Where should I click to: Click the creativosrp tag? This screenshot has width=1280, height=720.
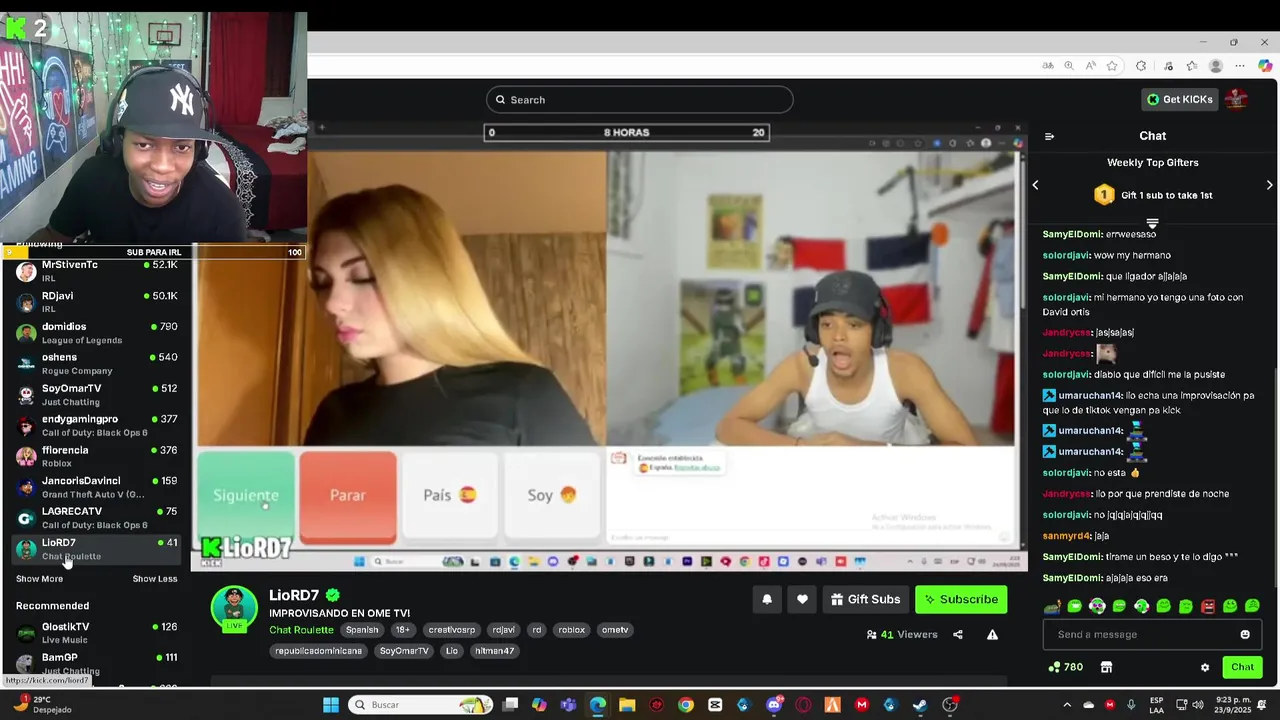pos(452,630)
